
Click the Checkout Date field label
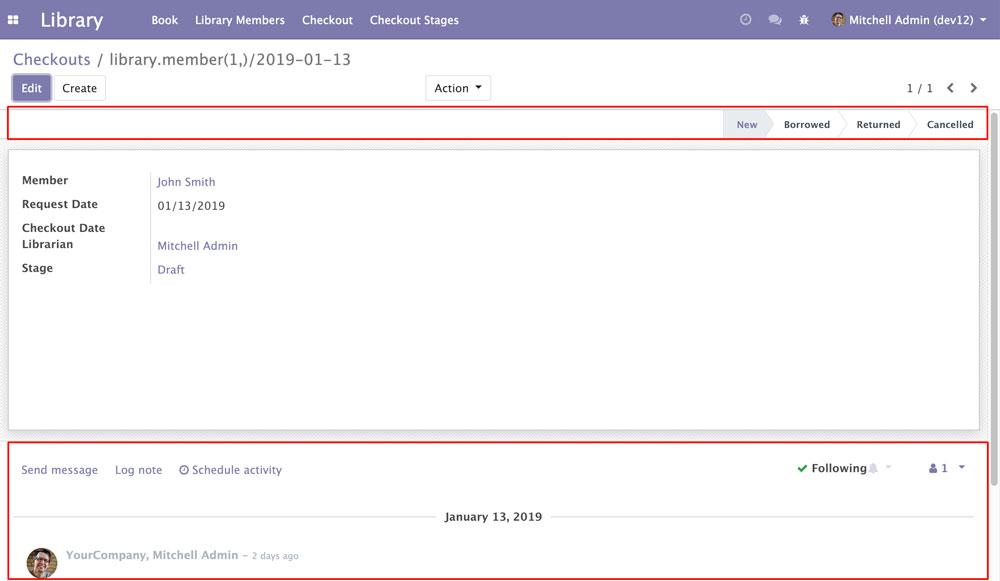click(63, 228)
